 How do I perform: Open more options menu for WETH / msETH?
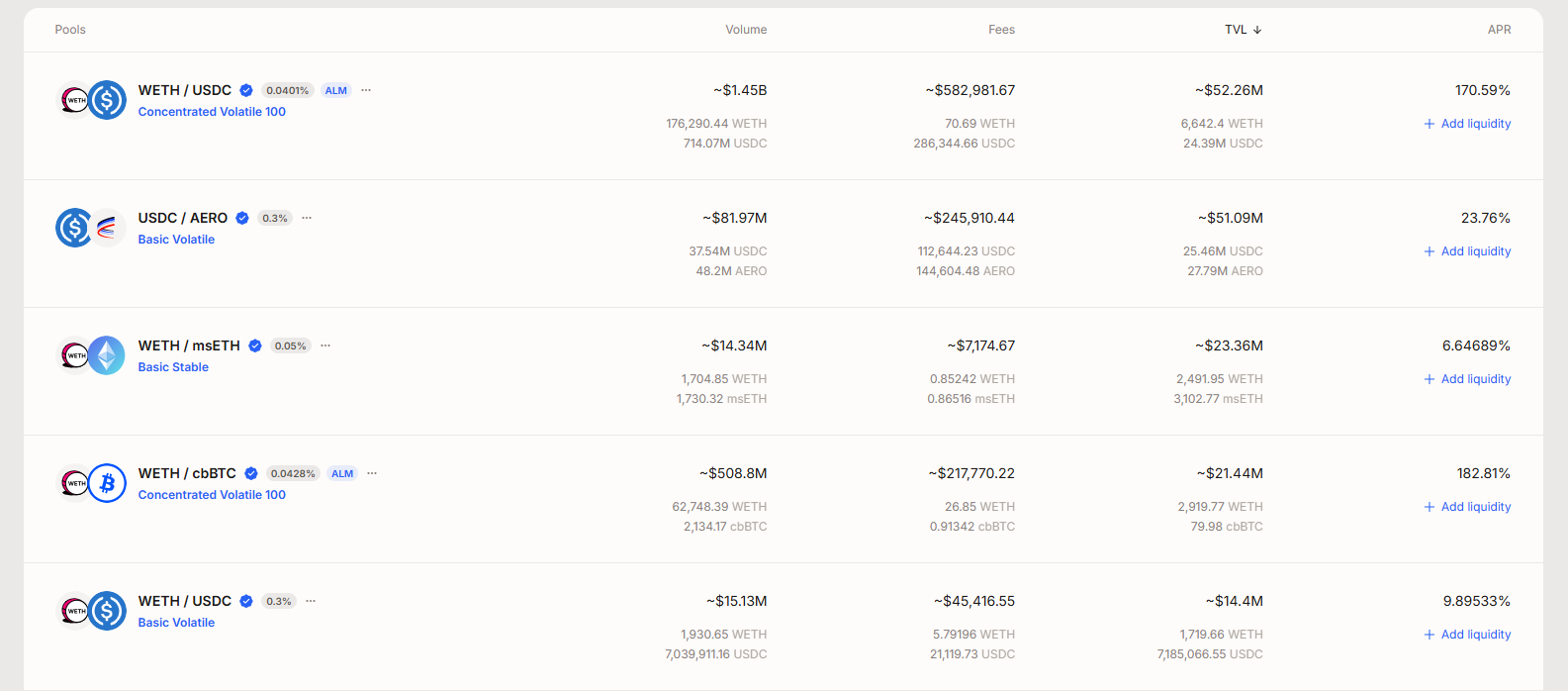click(325, 345)
